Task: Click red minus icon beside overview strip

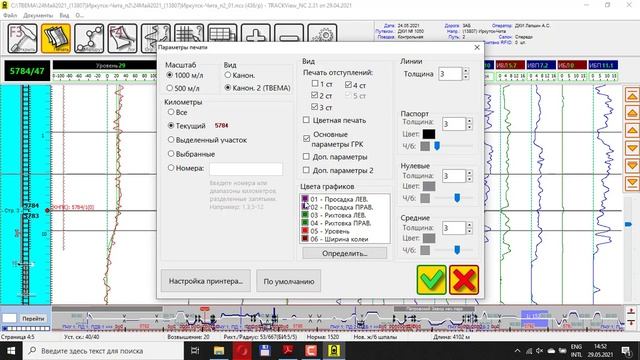Action: [631, 322]
